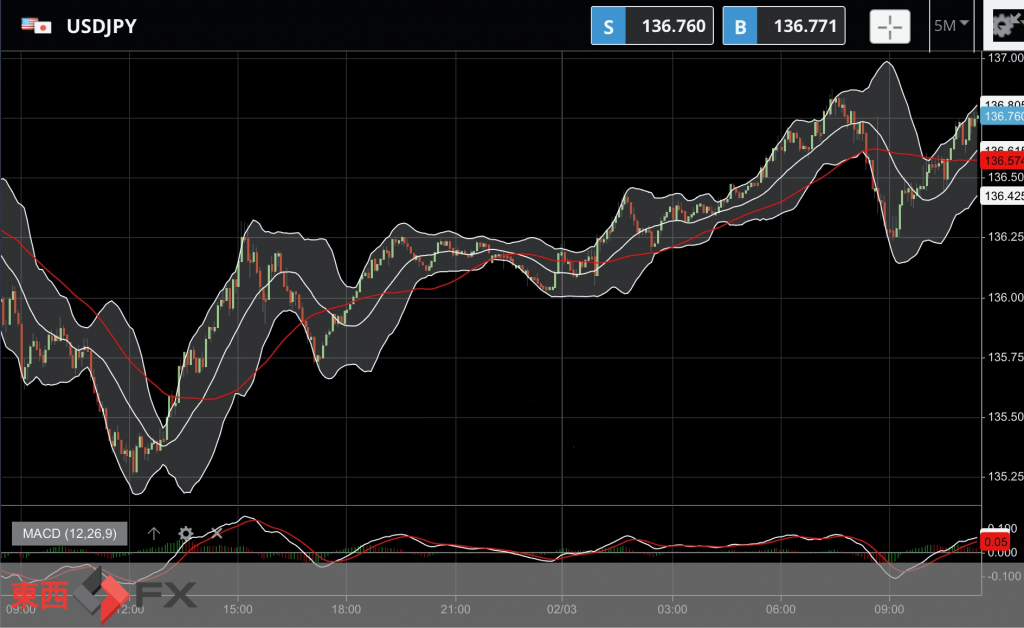
Task: Click the 15:00 time axis label
Action: [x=238, y=609]
